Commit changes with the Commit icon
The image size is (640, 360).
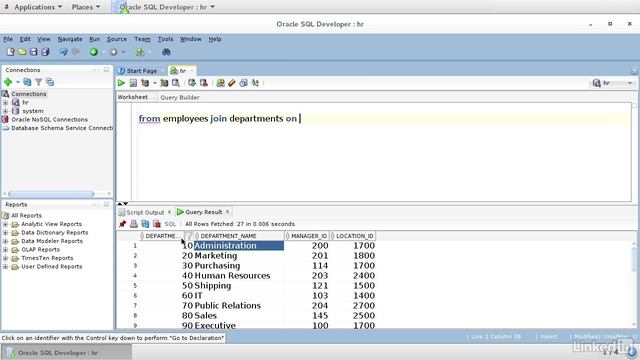coord(192,83)
